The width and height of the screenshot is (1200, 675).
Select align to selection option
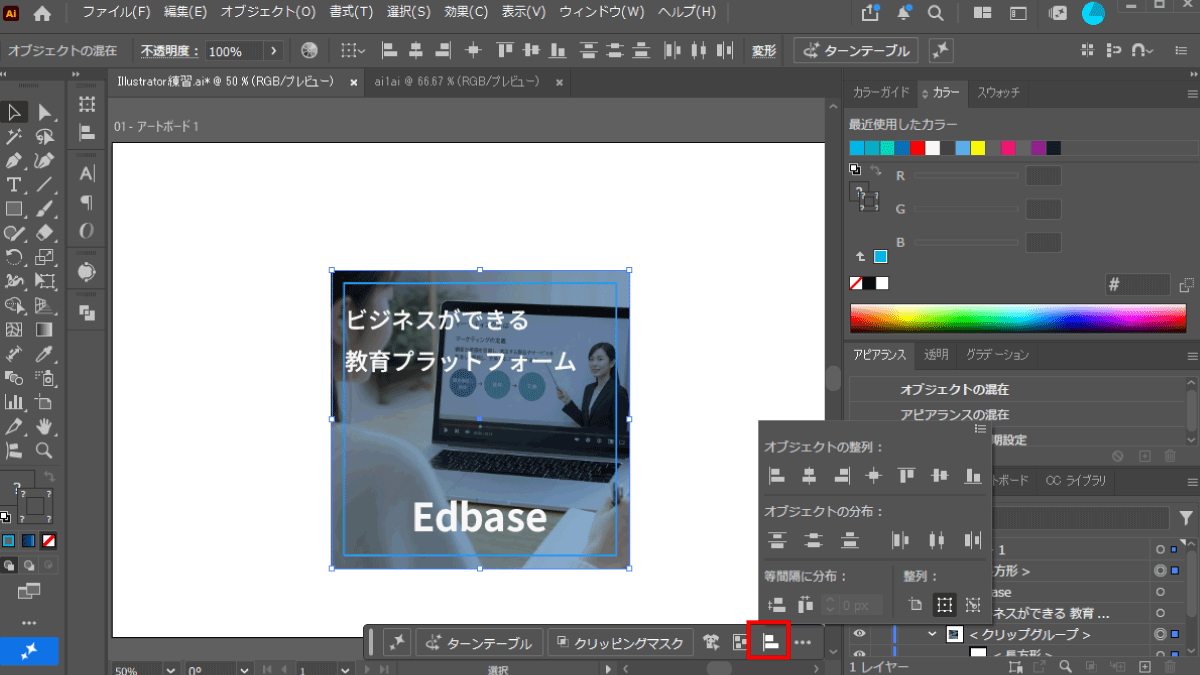coord(943,604)
